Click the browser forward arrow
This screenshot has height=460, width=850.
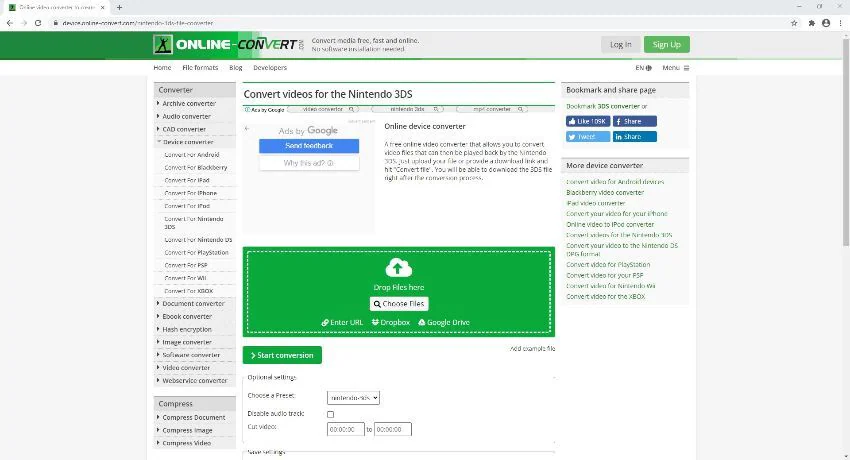[24, 23]
